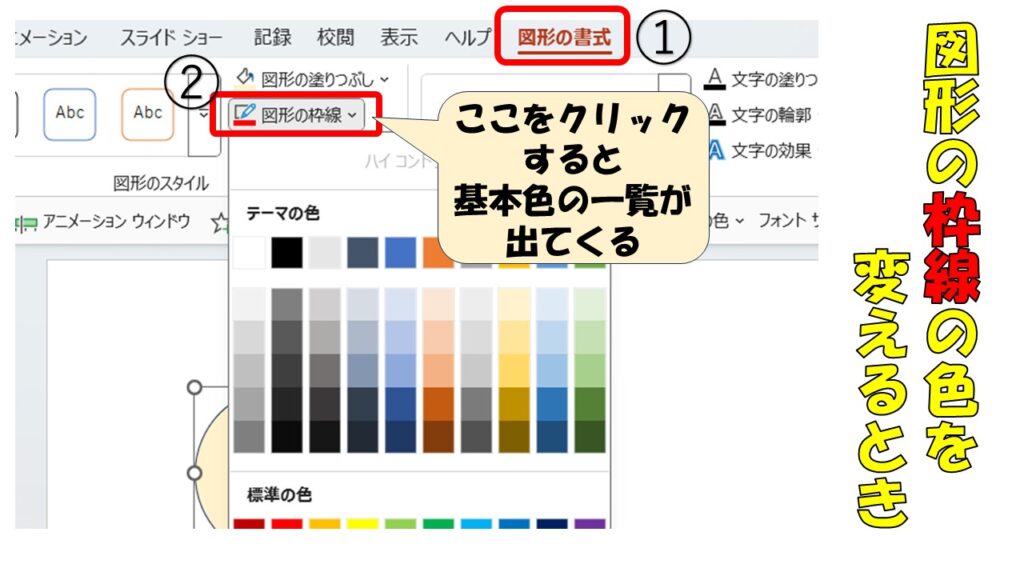The image size is (1024, 576).
Task: Choose dark navy blue in 標準の色
Action: point(552,524)
